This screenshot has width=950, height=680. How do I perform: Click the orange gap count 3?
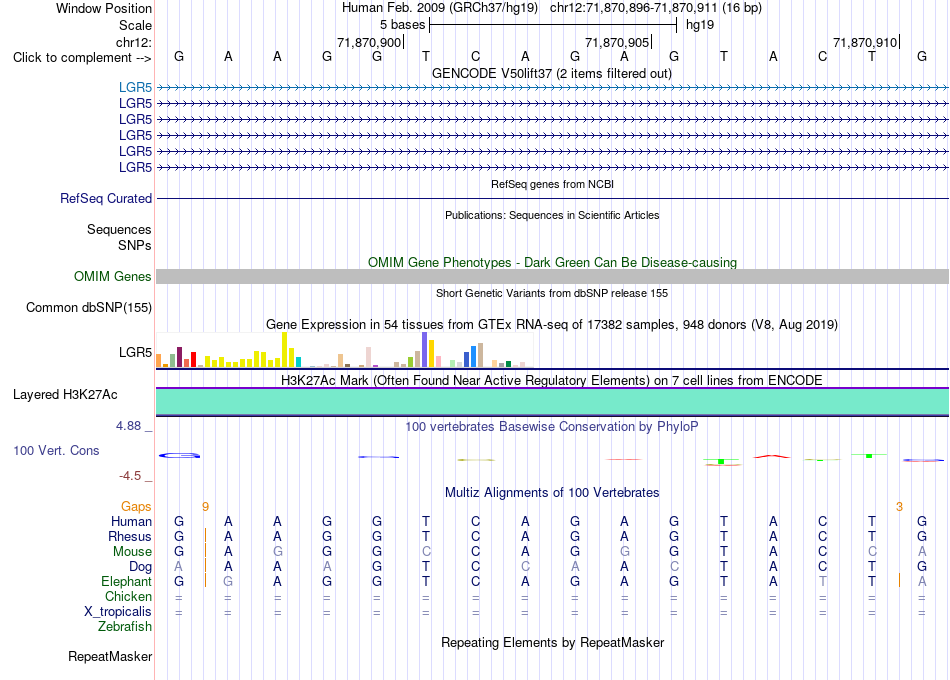coord(899,507)
